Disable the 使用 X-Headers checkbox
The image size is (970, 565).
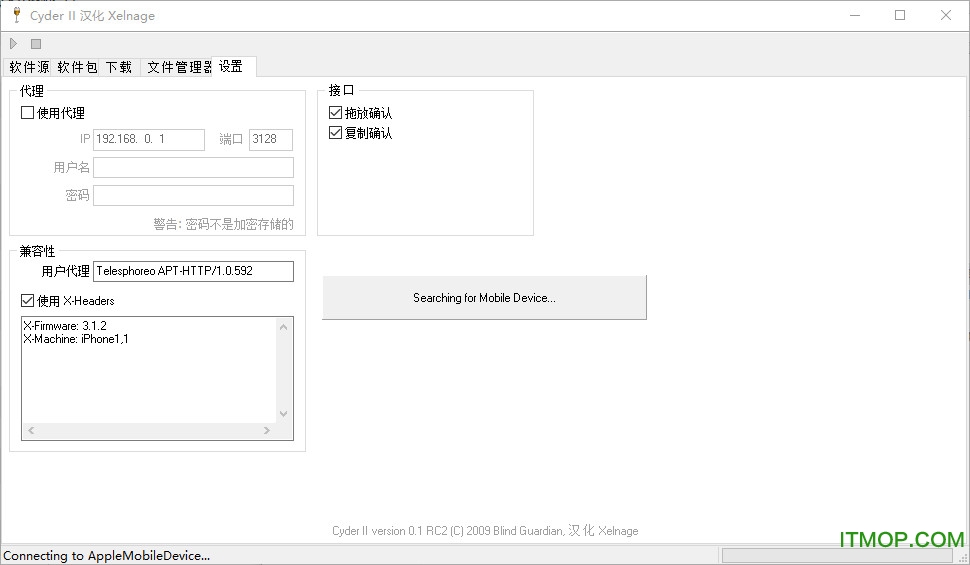click(28, 300)
